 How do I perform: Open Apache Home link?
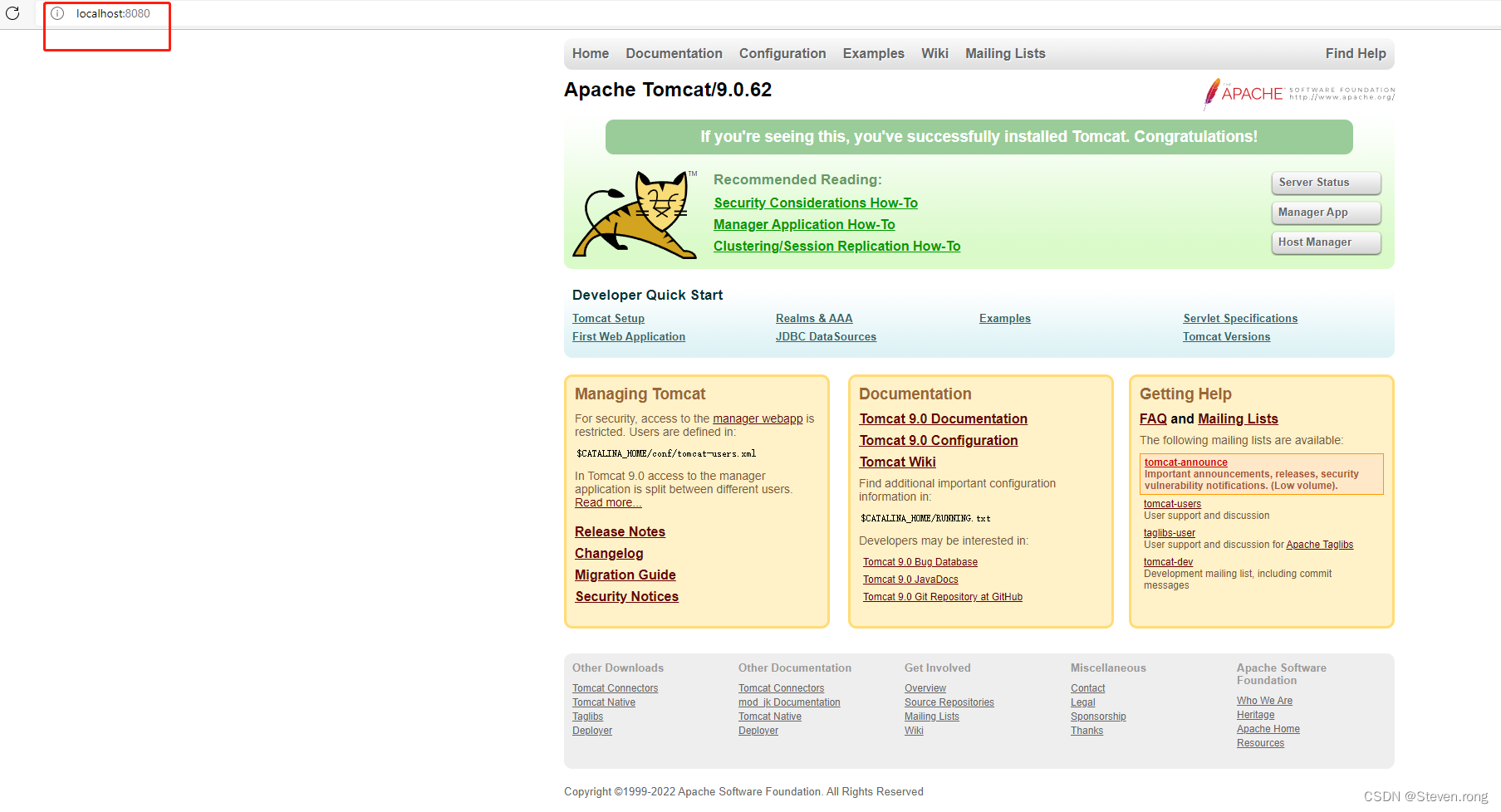tap(1268, 729)
